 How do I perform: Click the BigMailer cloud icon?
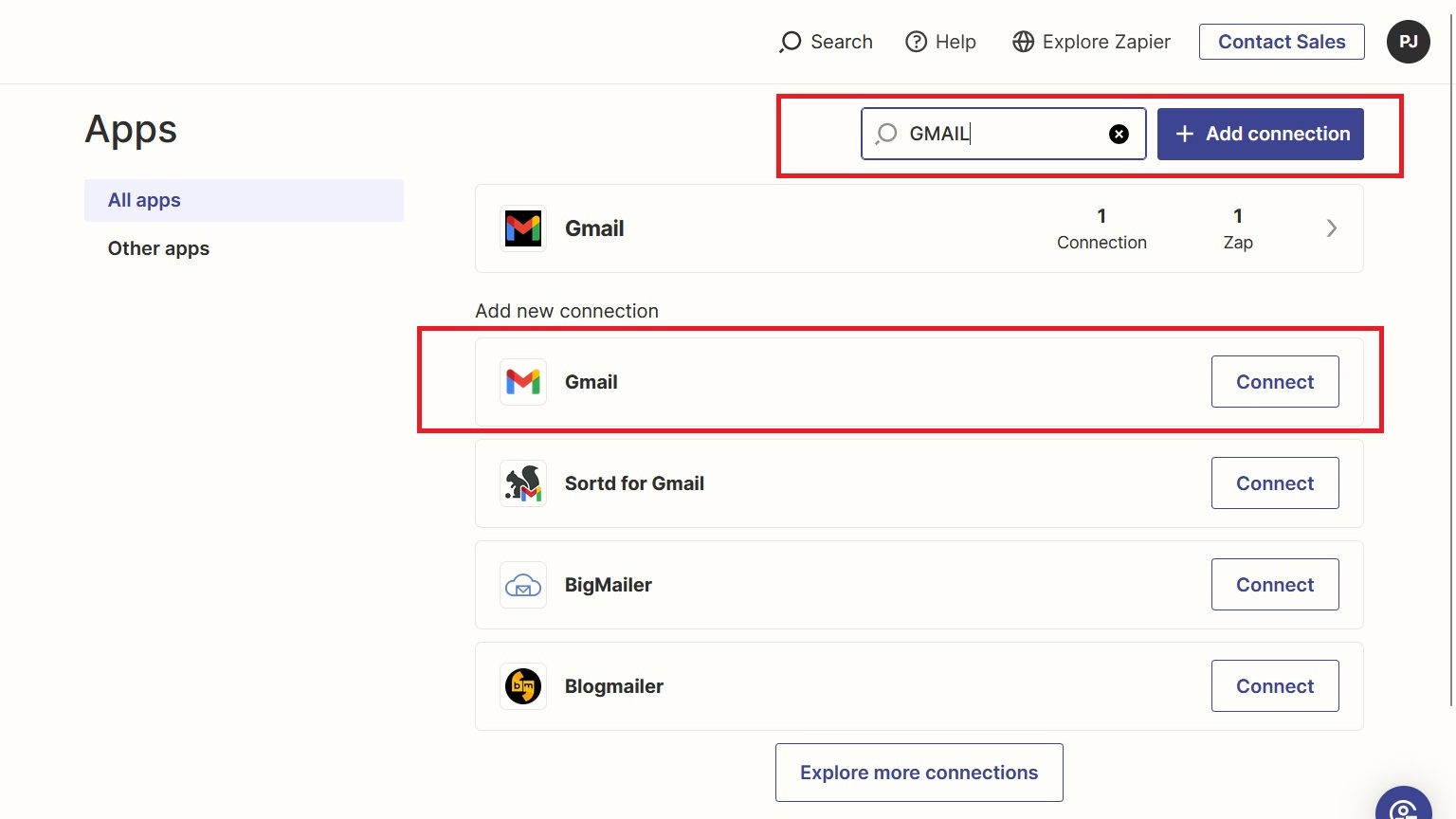[x=523, y=585]
